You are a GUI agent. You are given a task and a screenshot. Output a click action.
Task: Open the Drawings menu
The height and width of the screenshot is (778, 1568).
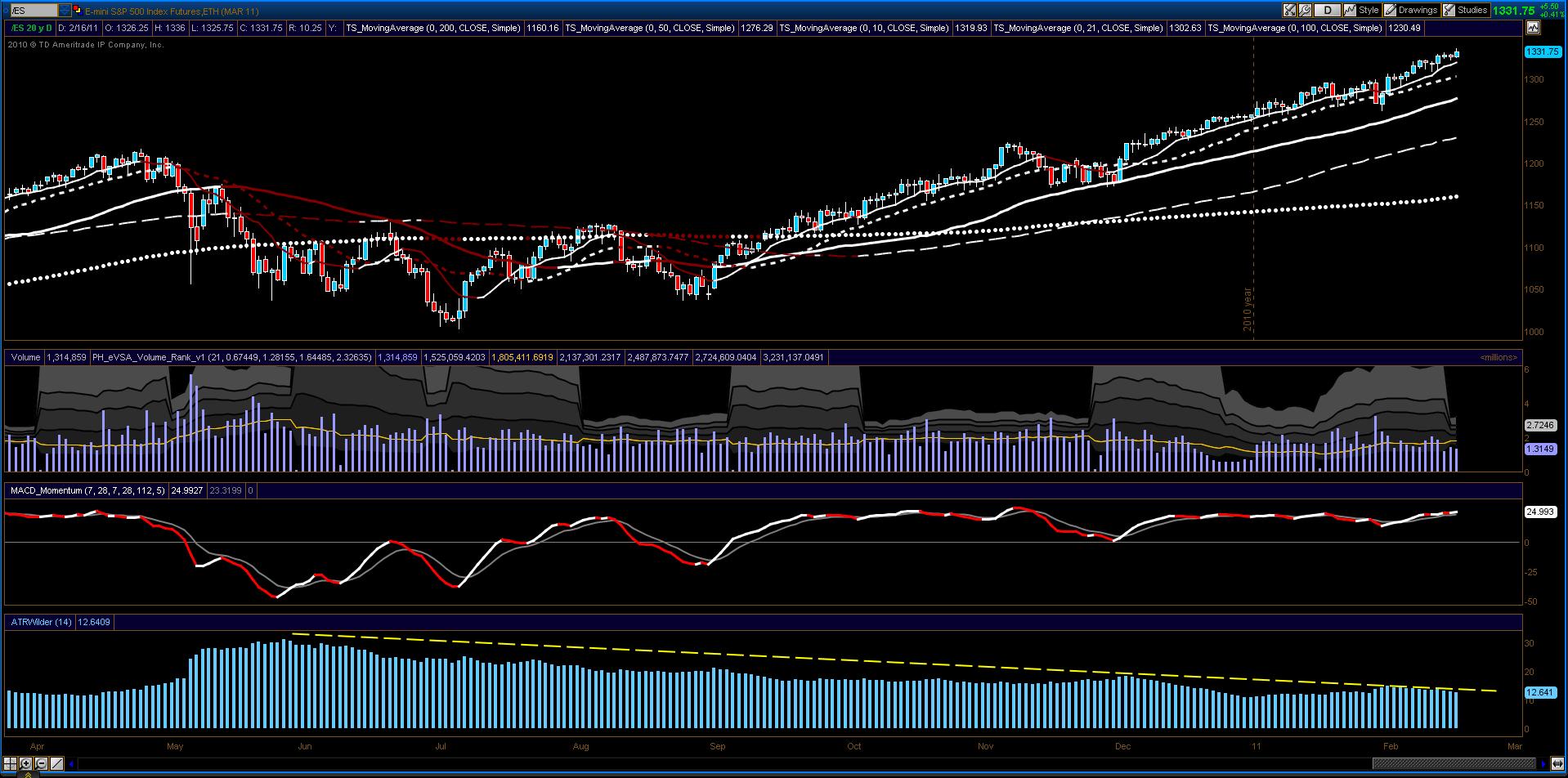(1411, 11)
